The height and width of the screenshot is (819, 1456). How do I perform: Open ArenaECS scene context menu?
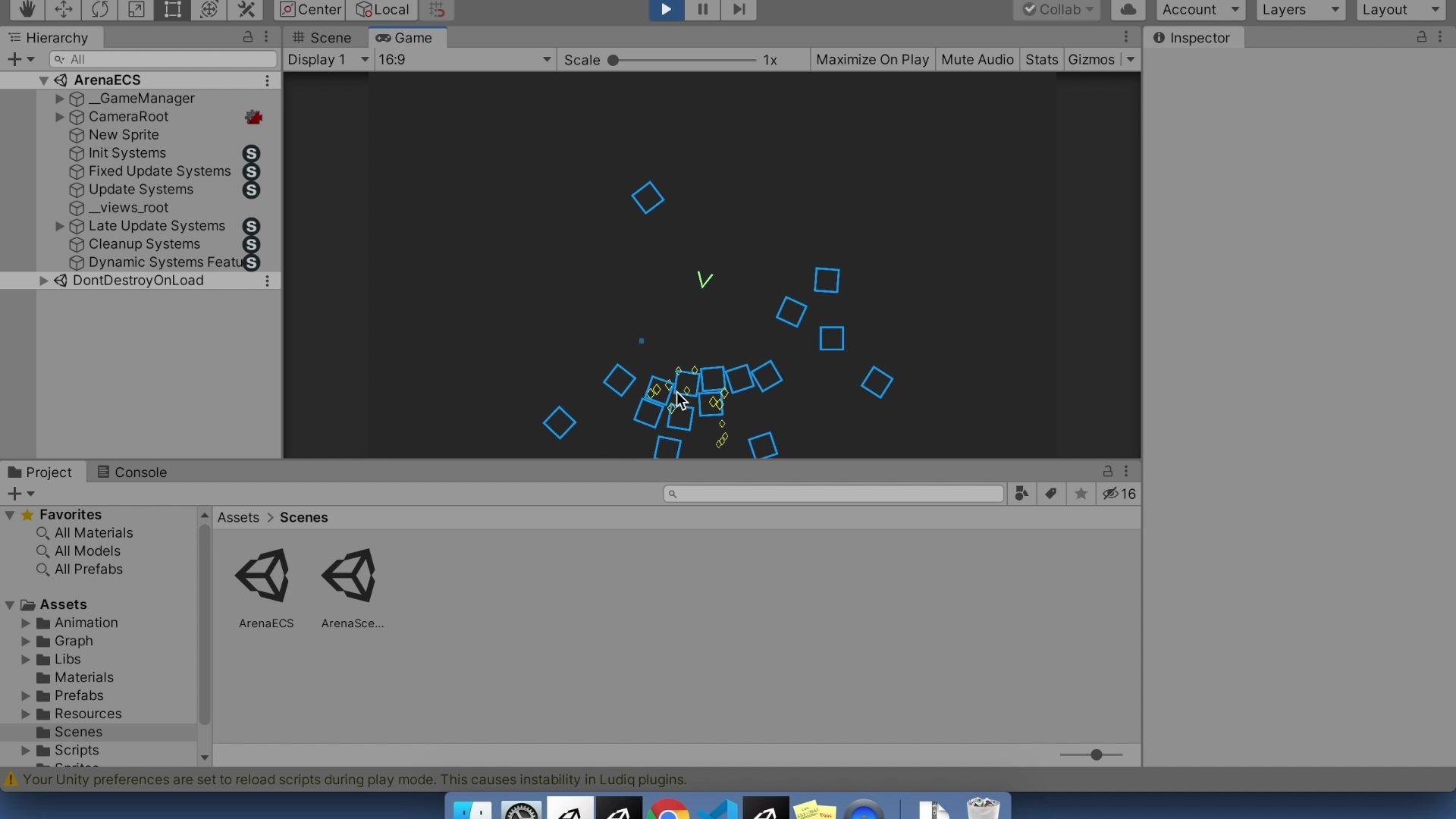[267, 80]
